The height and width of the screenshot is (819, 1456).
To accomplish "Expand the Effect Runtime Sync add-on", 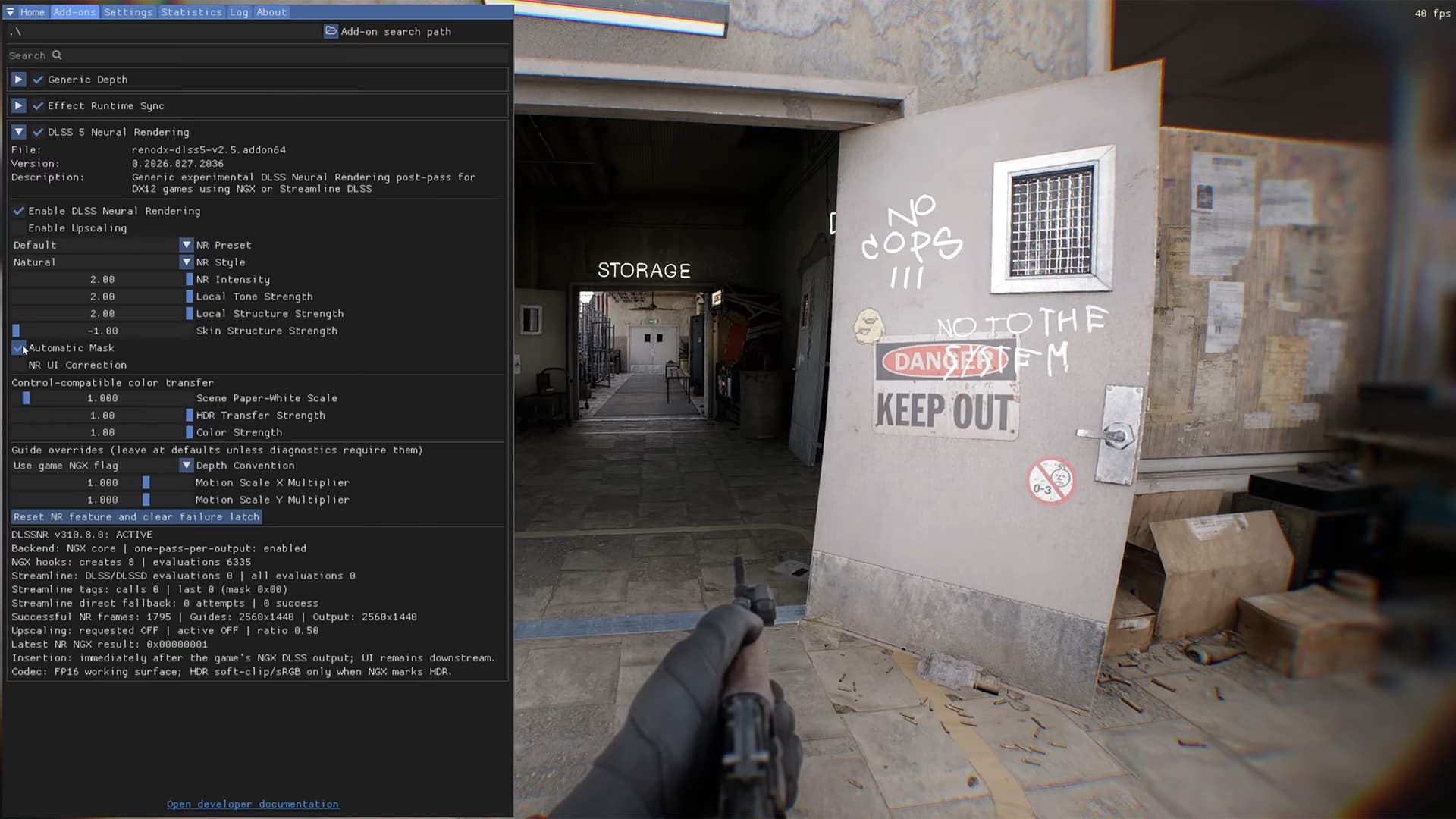I will coord(19,105).
